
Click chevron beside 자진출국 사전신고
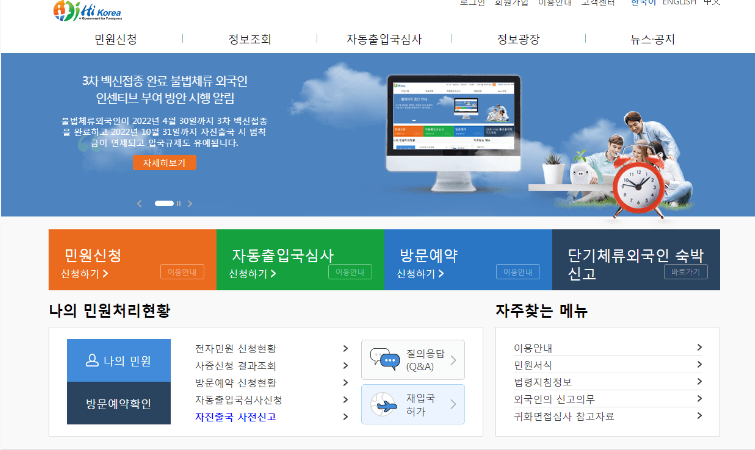pos(345,417)
